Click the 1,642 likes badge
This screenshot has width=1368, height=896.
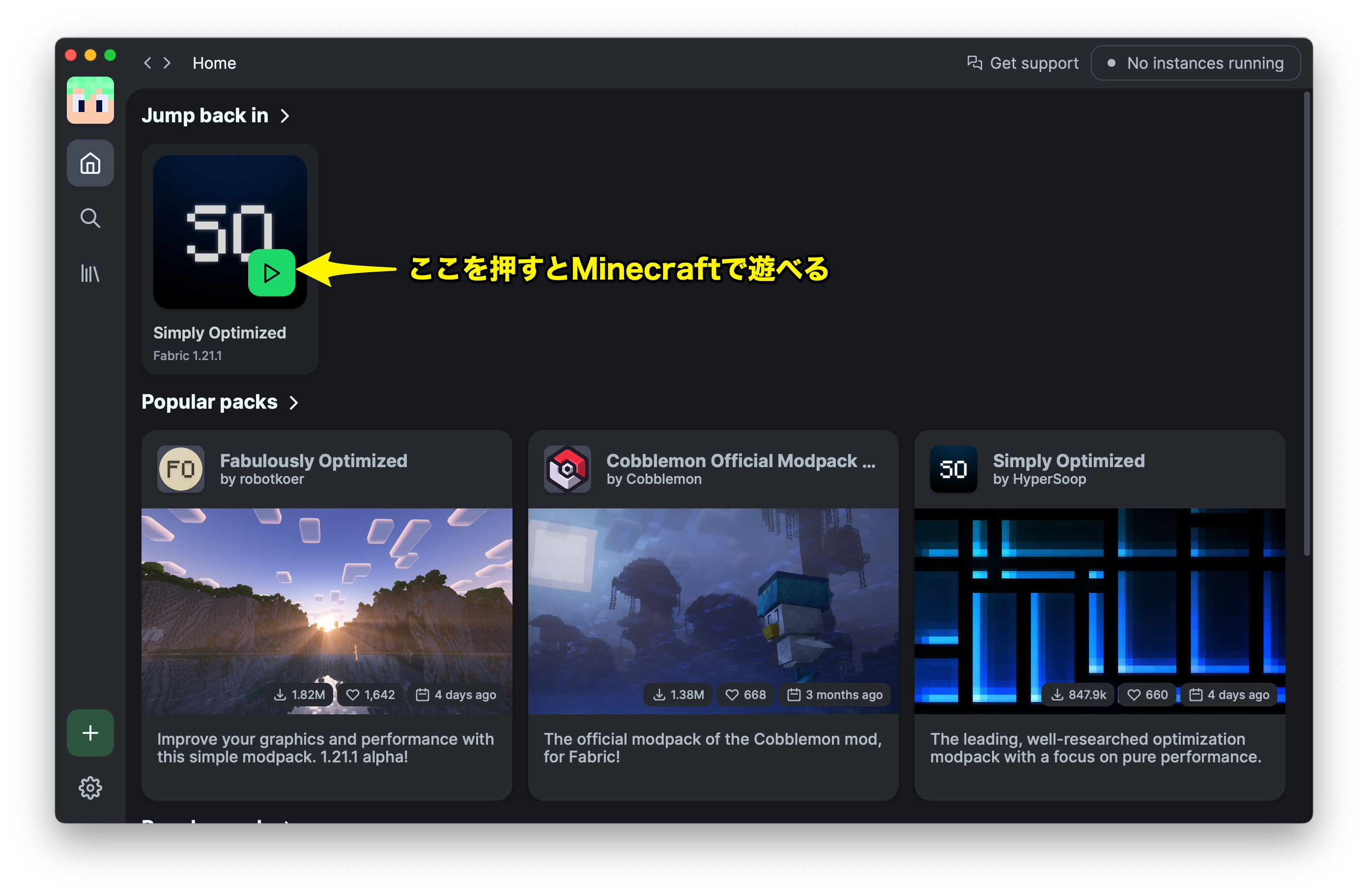[x=370, y=695]
